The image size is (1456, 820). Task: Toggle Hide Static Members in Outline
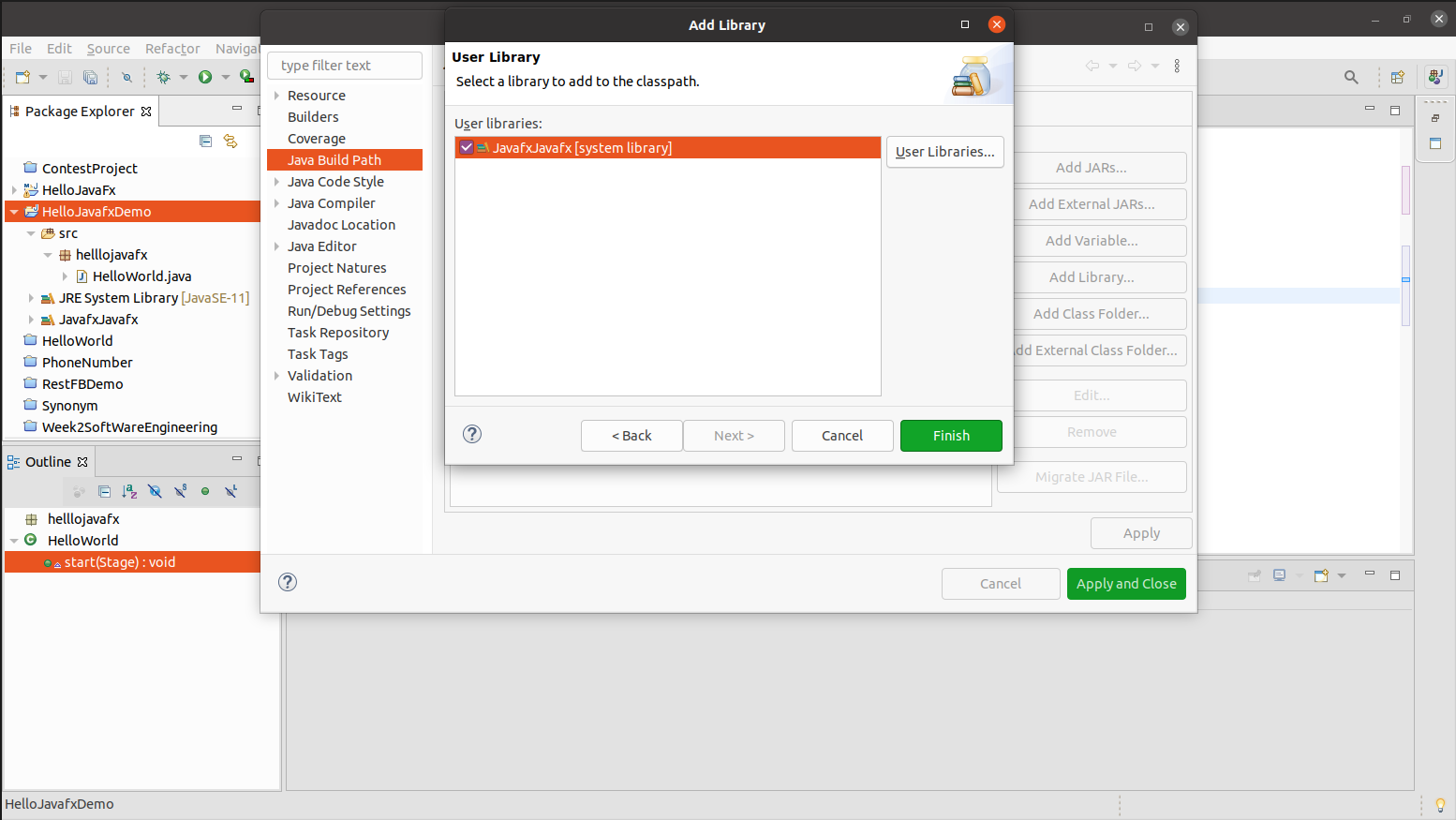point(180,491)
